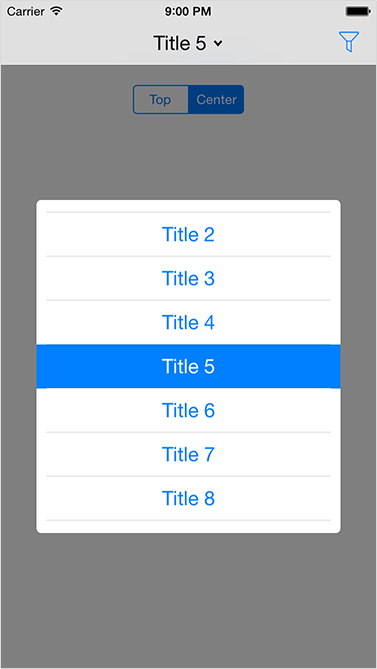Dismiss by tapping dimmed area below list
Viewport: 377px width, 669px height.
pos(188,599)
